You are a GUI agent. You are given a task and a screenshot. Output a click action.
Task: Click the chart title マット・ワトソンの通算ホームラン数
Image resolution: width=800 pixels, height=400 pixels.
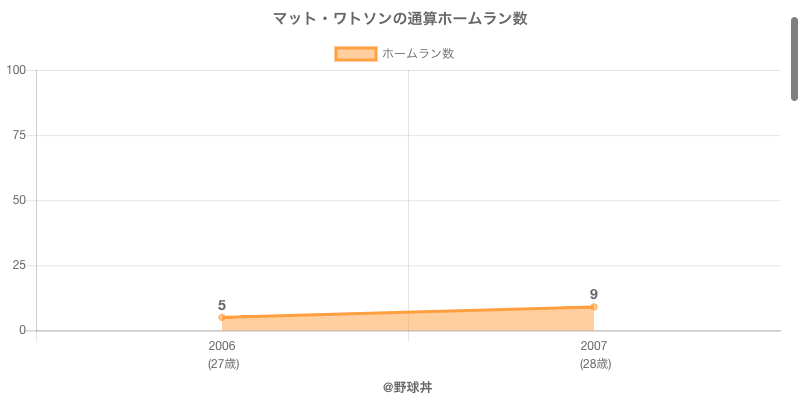click(400, 19)
